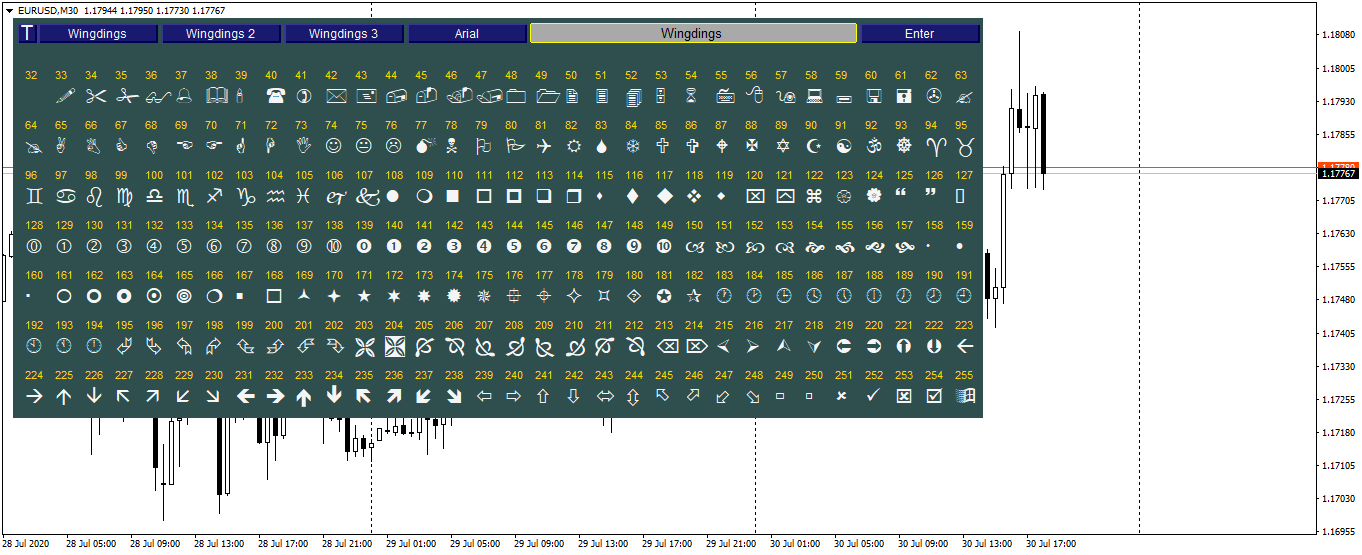The height and width of the screenshot is (555, 1362).
Task: Choose the keyboard symbol numbered 55
Action: tap(726, 96)
